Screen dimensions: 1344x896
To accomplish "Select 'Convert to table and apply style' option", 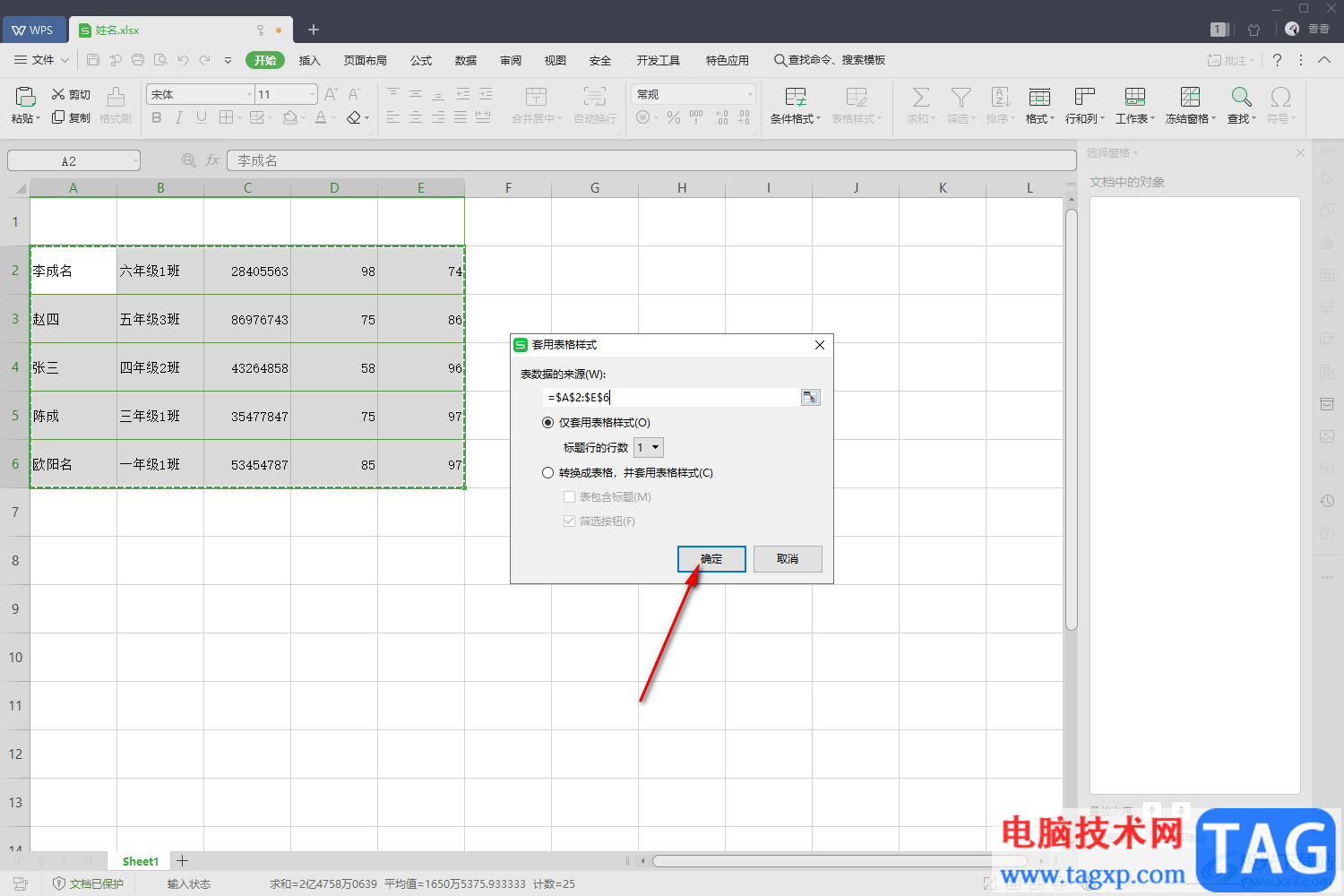I will [x=547, y=472].
